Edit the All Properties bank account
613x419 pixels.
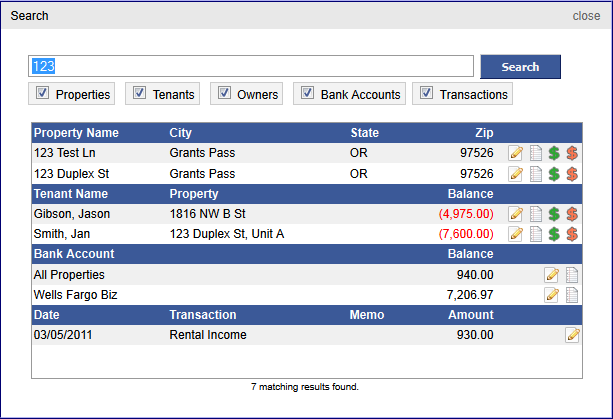coord(551,274)
